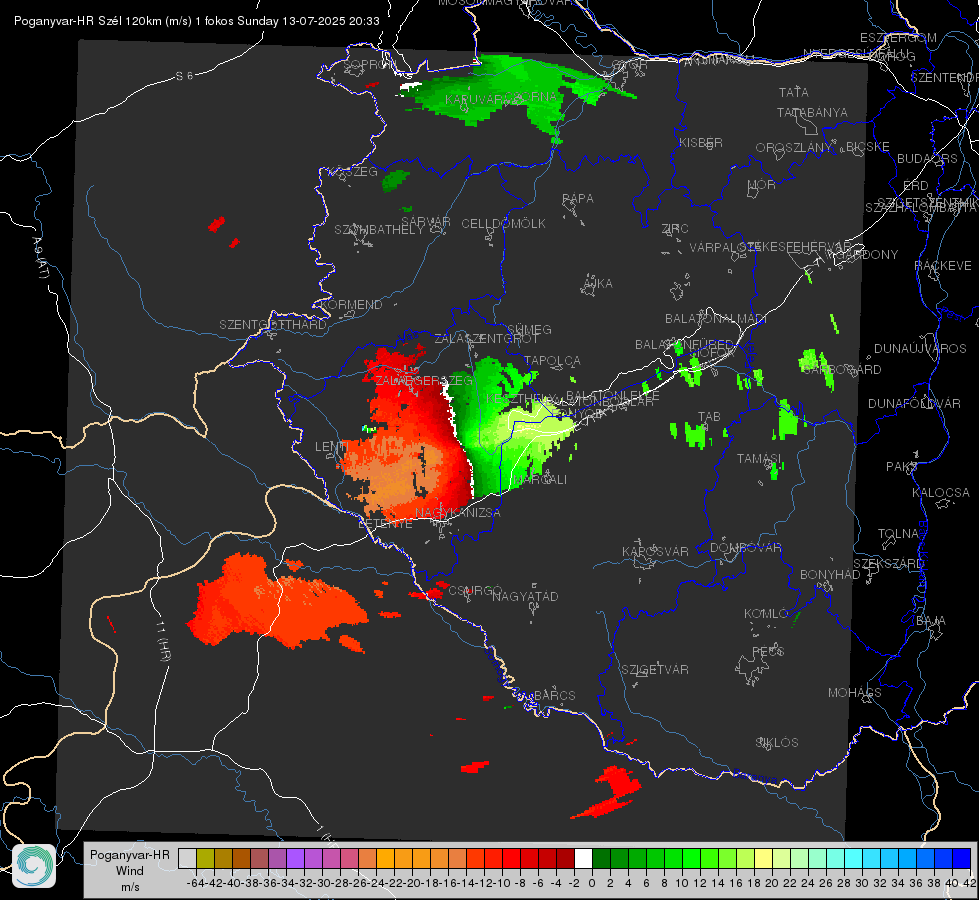This screenshot has height=900, width=979.
Task: Click the SZENTGOTTHÁRD city label
Action: [273, 325]
